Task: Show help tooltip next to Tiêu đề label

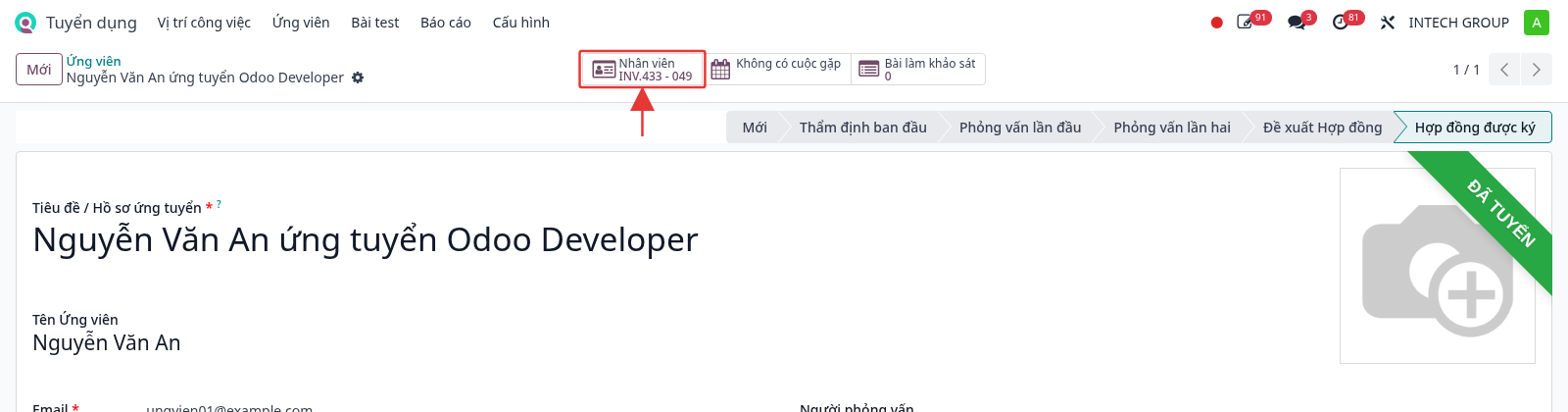Action: [219, 204]
